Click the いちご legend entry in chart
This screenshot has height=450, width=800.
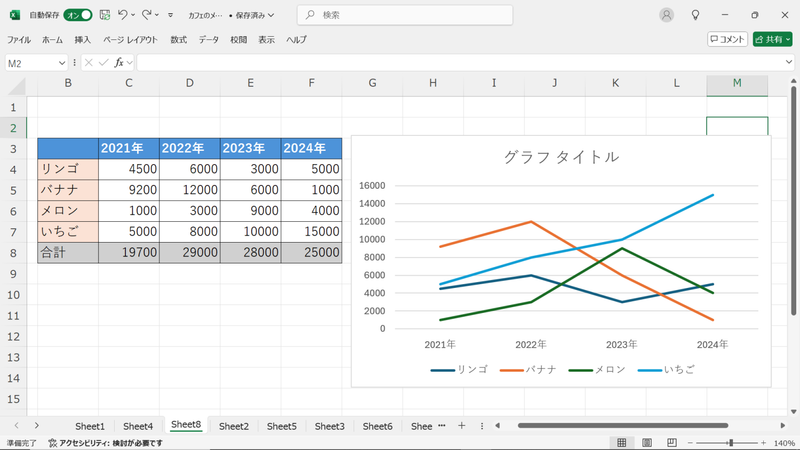pyautogui.click(x=666, y=369)
